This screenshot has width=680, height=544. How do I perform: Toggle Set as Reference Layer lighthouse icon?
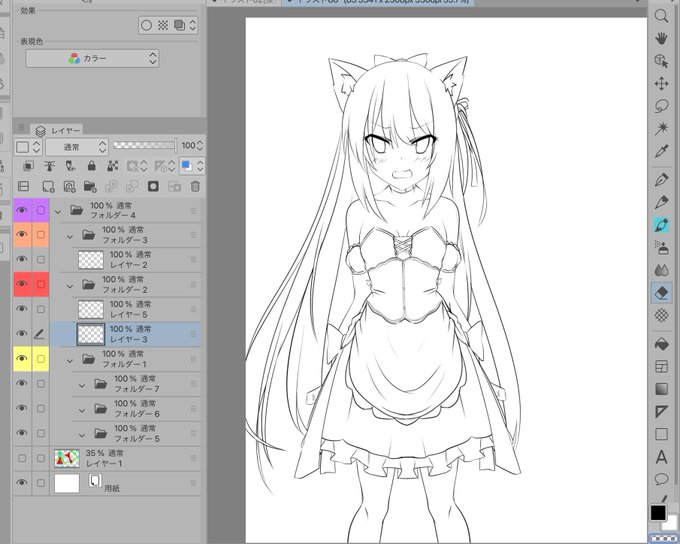pyautogui.click(x=49, y=166)
